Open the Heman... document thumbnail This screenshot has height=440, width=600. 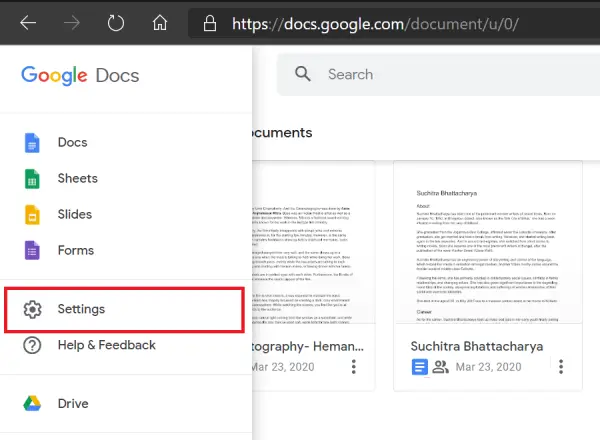click(314, 242)
